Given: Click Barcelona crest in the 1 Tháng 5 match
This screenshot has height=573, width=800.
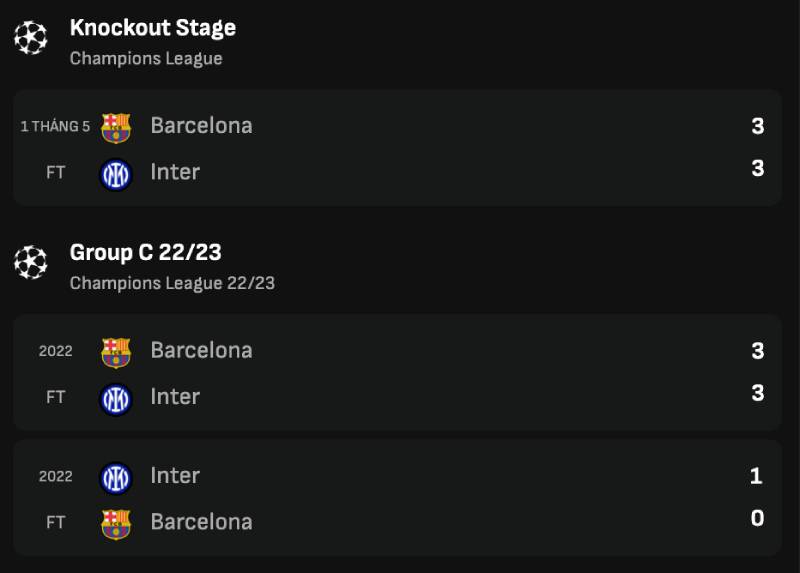Looking at the screenshot, I should pyautogui.click(x=116, y=128).
